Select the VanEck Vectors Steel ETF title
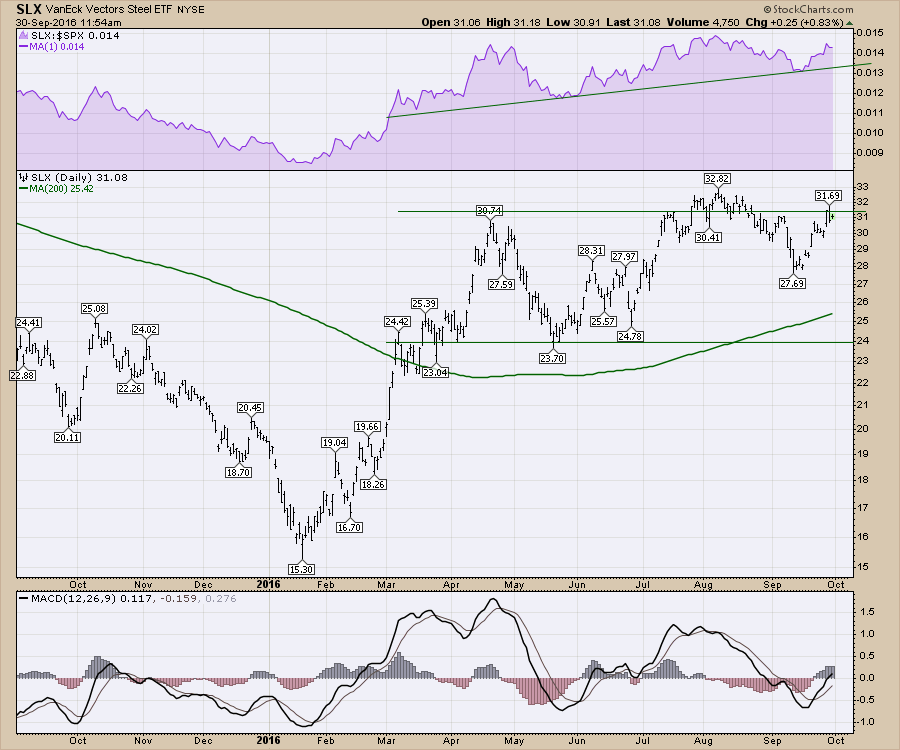 (107, 10)
